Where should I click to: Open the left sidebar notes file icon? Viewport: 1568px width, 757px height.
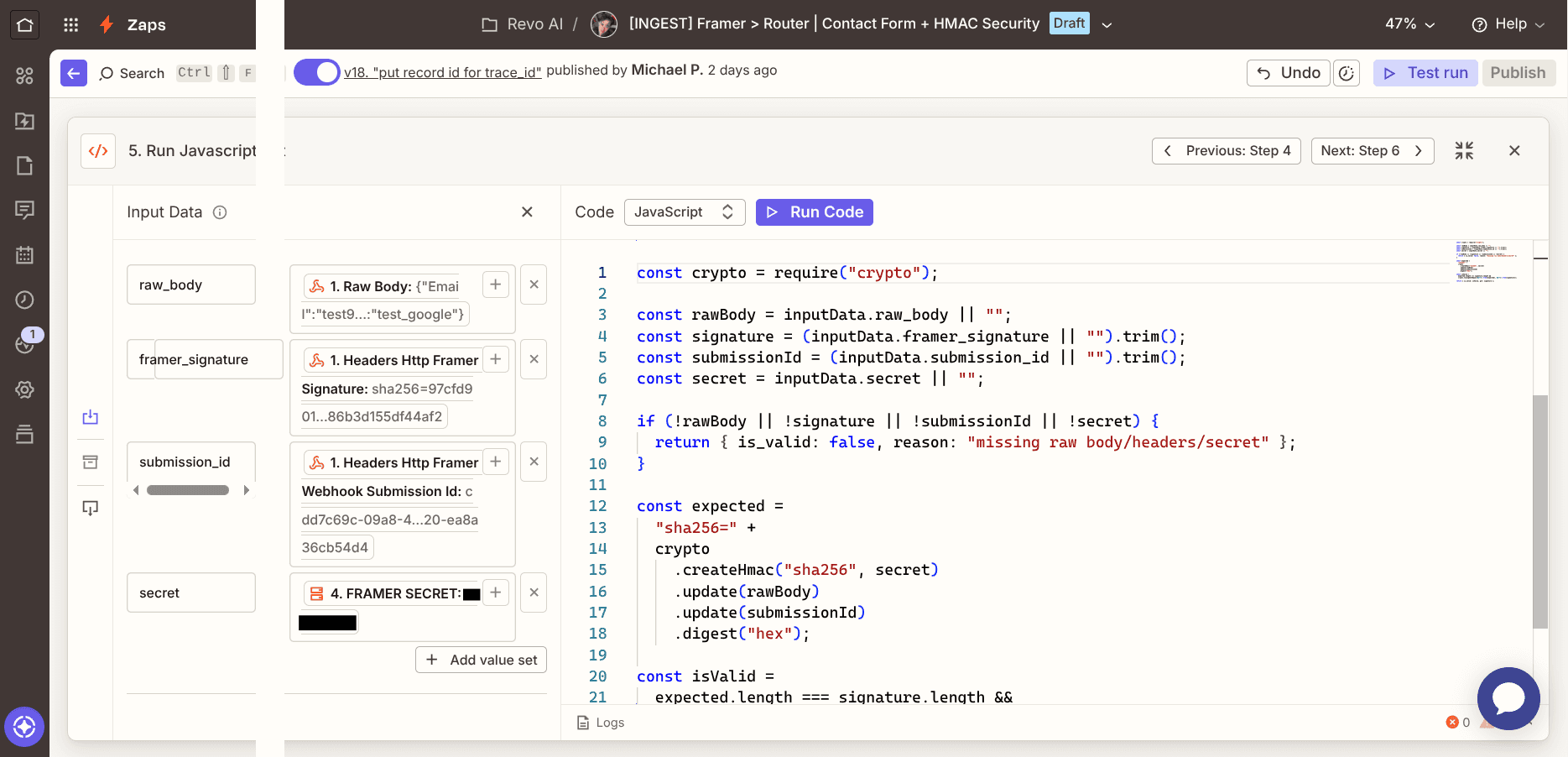pyautogui.click(x=24, y=165)
